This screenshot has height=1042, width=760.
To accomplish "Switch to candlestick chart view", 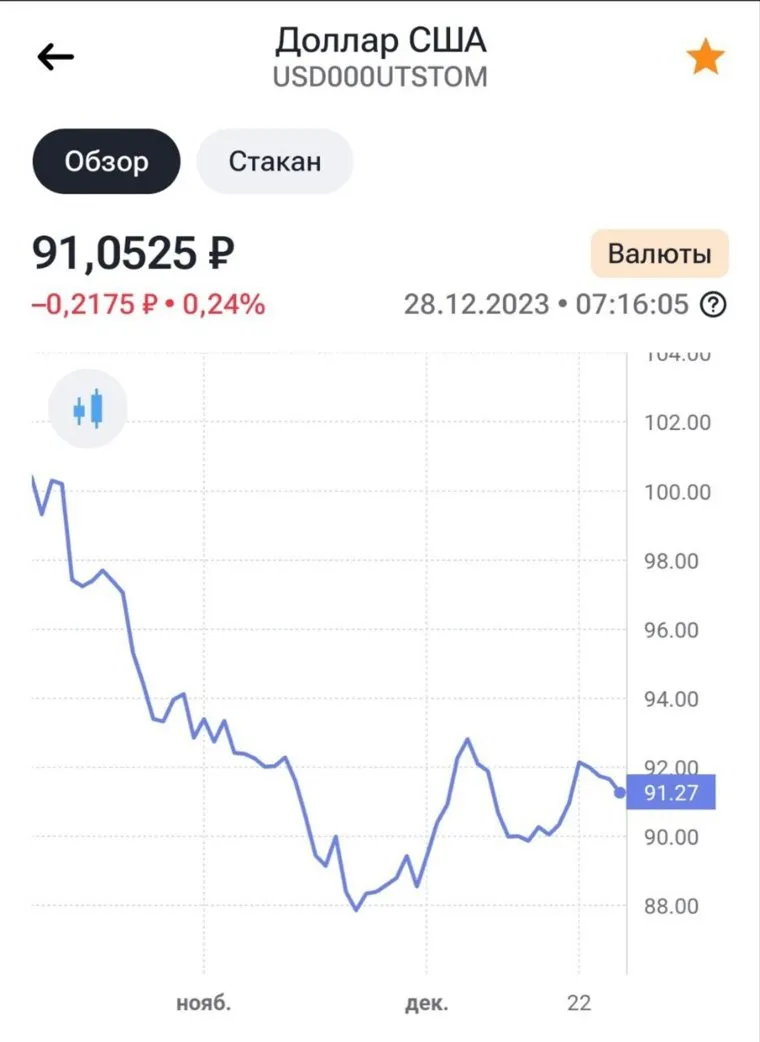I will pos(88,408).
